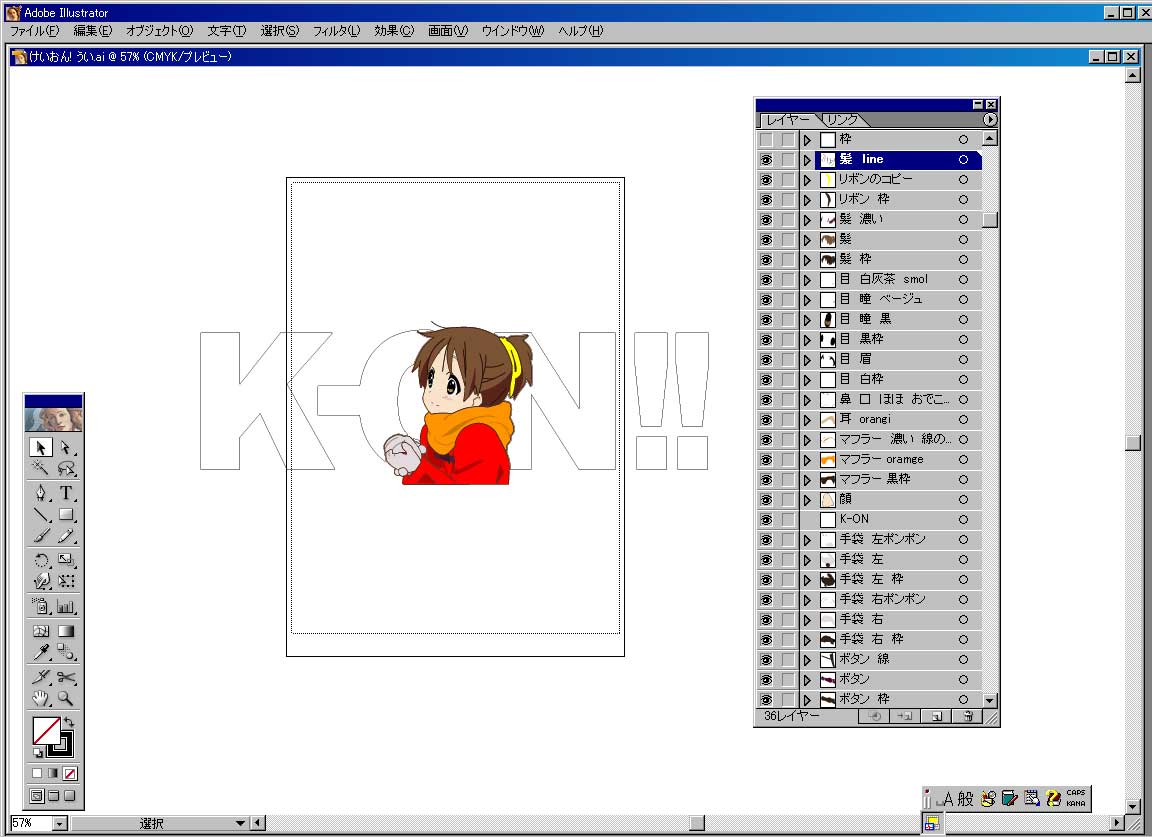Expand the 手袋 右ポンポン layer
This screenshot has width=1152, height=837.
point(807,600)
